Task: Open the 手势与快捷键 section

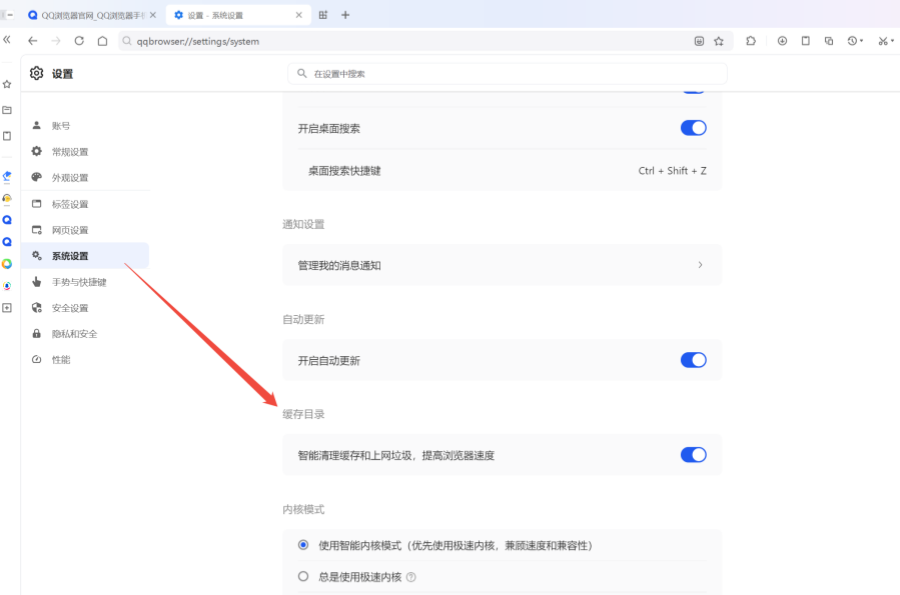Action: [85, 282]
